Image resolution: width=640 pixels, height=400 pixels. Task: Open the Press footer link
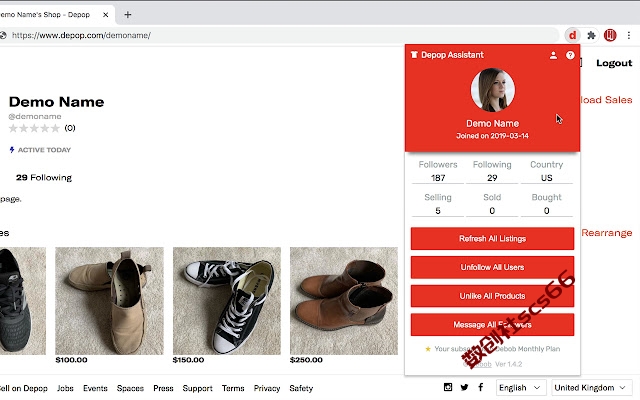point(163,388)
